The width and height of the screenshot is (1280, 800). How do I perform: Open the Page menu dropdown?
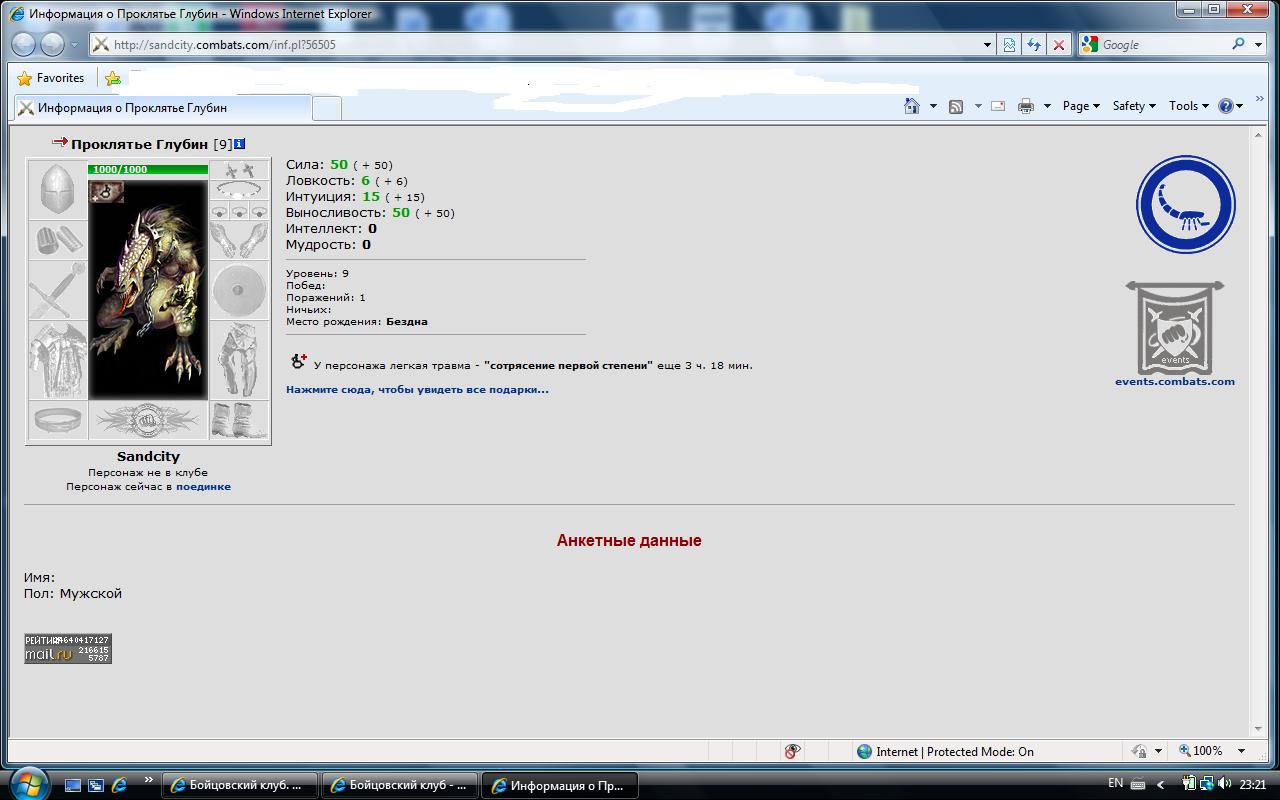(x=1081, y=106)
